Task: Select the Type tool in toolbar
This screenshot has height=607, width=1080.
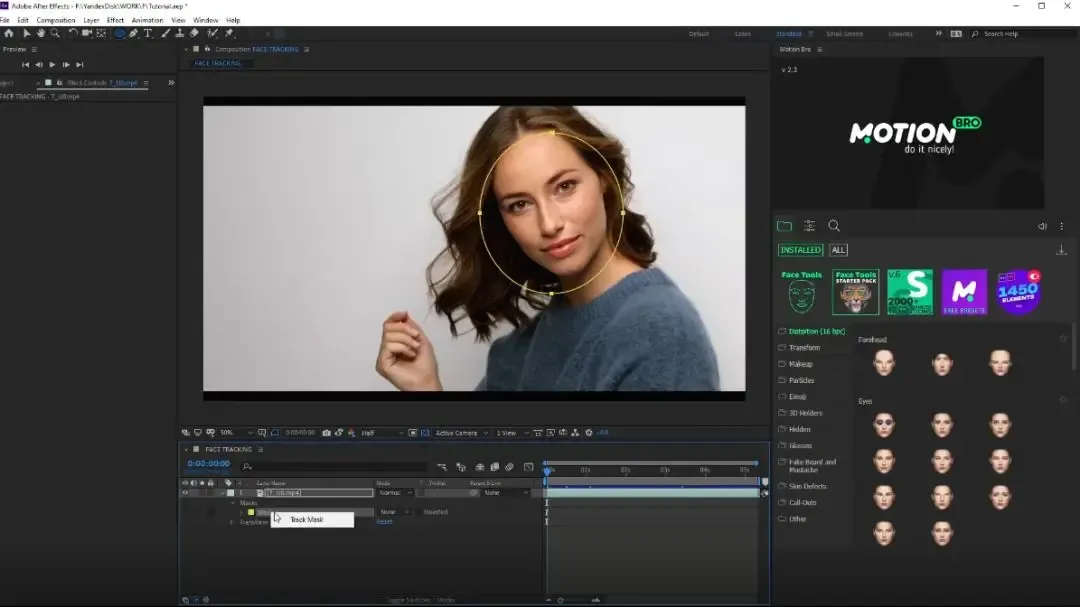Action: click(x=148, y=33)
